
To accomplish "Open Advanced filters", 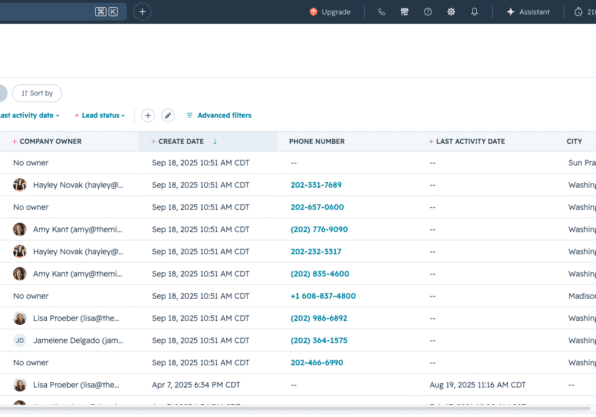I will pyautogui.click(x=219, y=115).
